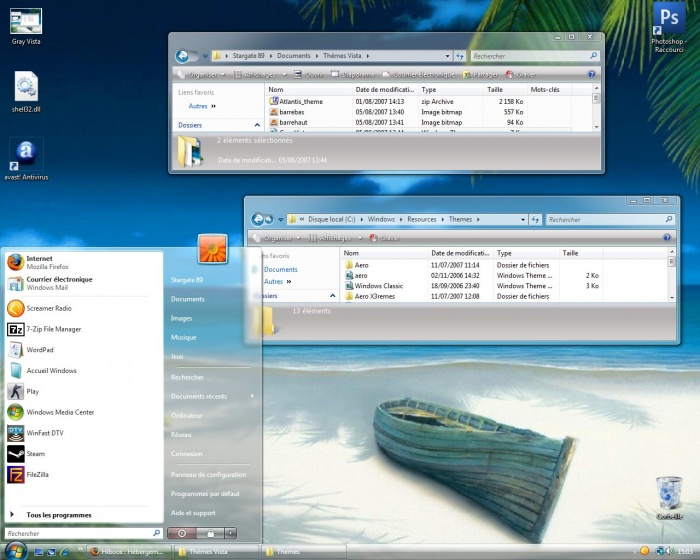
Task: Sort the Themes window by the Taille column
Action: pyautogui.click(x=570, y=253)
